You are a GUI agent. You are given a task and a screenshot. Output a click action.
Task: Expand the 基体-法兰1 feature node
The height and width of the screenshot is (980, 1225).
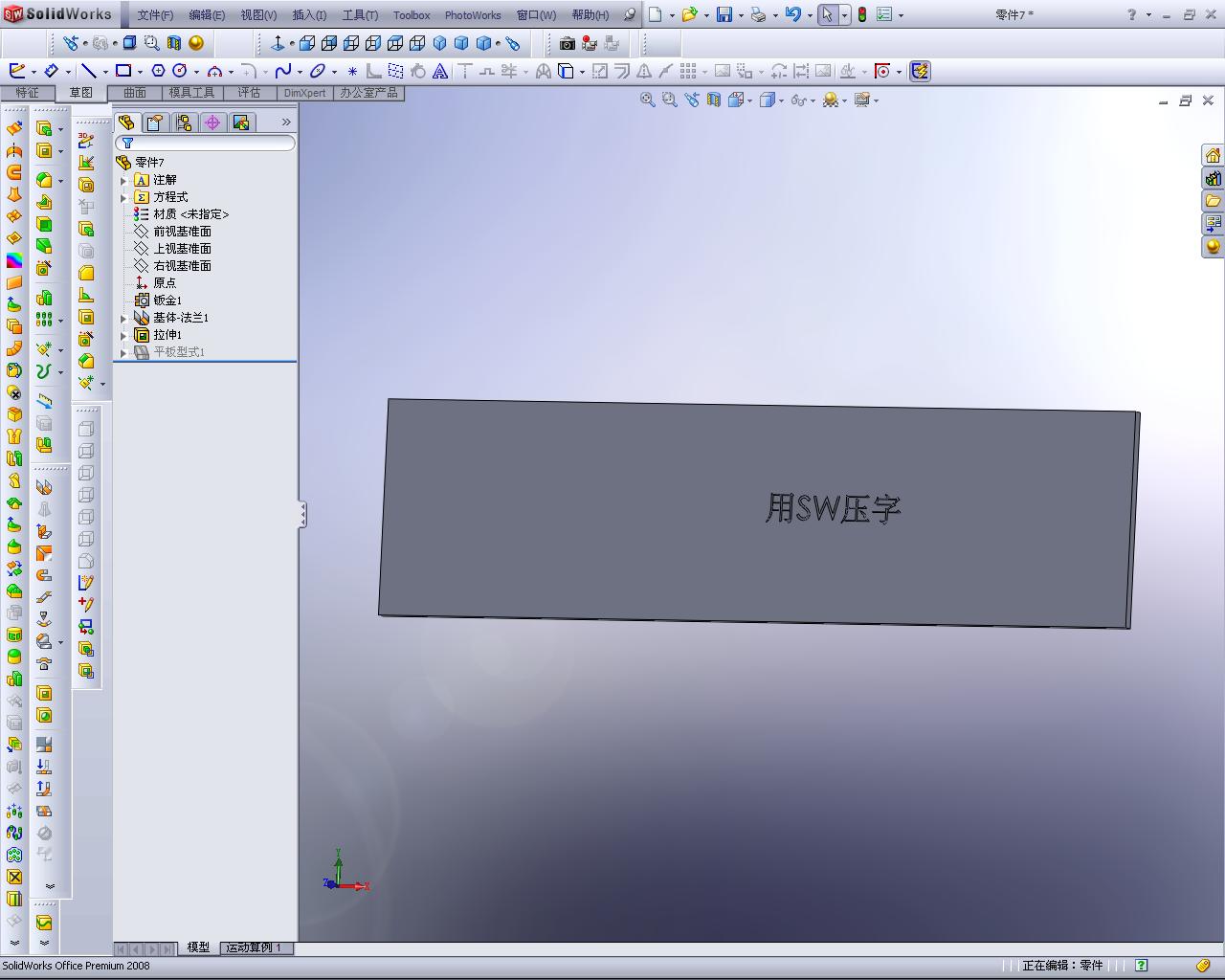coord(123,318)
